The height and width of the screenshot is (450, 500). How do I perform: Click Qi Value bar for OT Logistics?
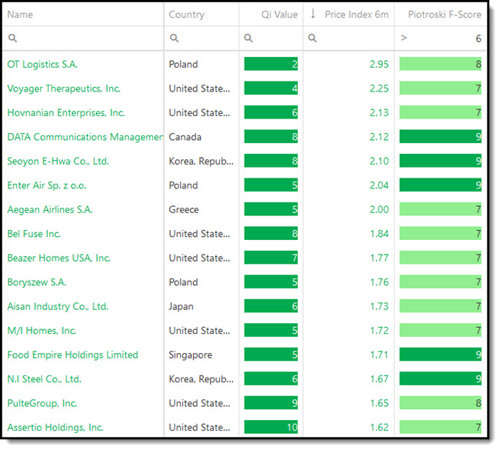[271, 64]
